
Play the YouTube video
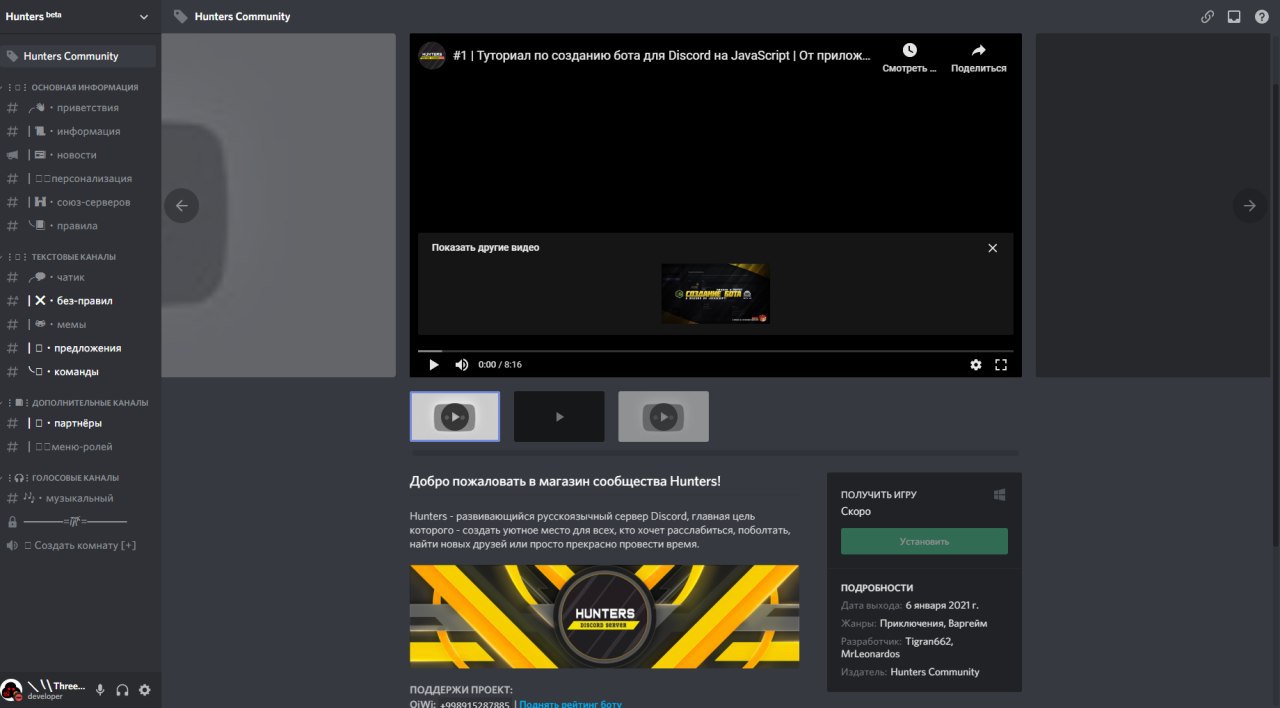[434, 365]
